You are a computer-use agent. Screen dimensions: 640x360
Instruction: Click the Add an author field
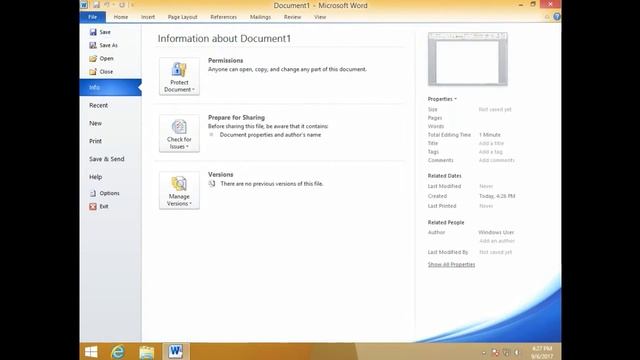497,241
